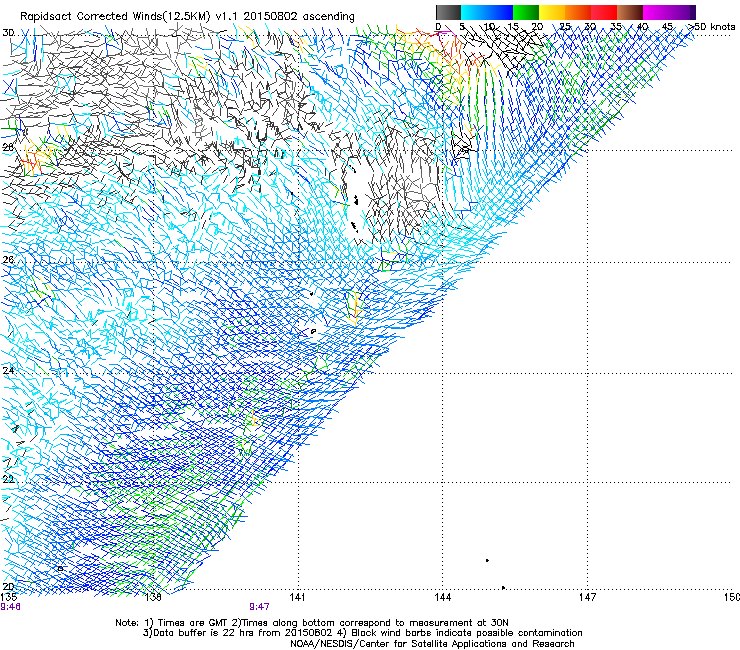This screenshot has height=650, width=740.
Task: Click the note "Times are GMT"
Action: click(x=191, y=623)
